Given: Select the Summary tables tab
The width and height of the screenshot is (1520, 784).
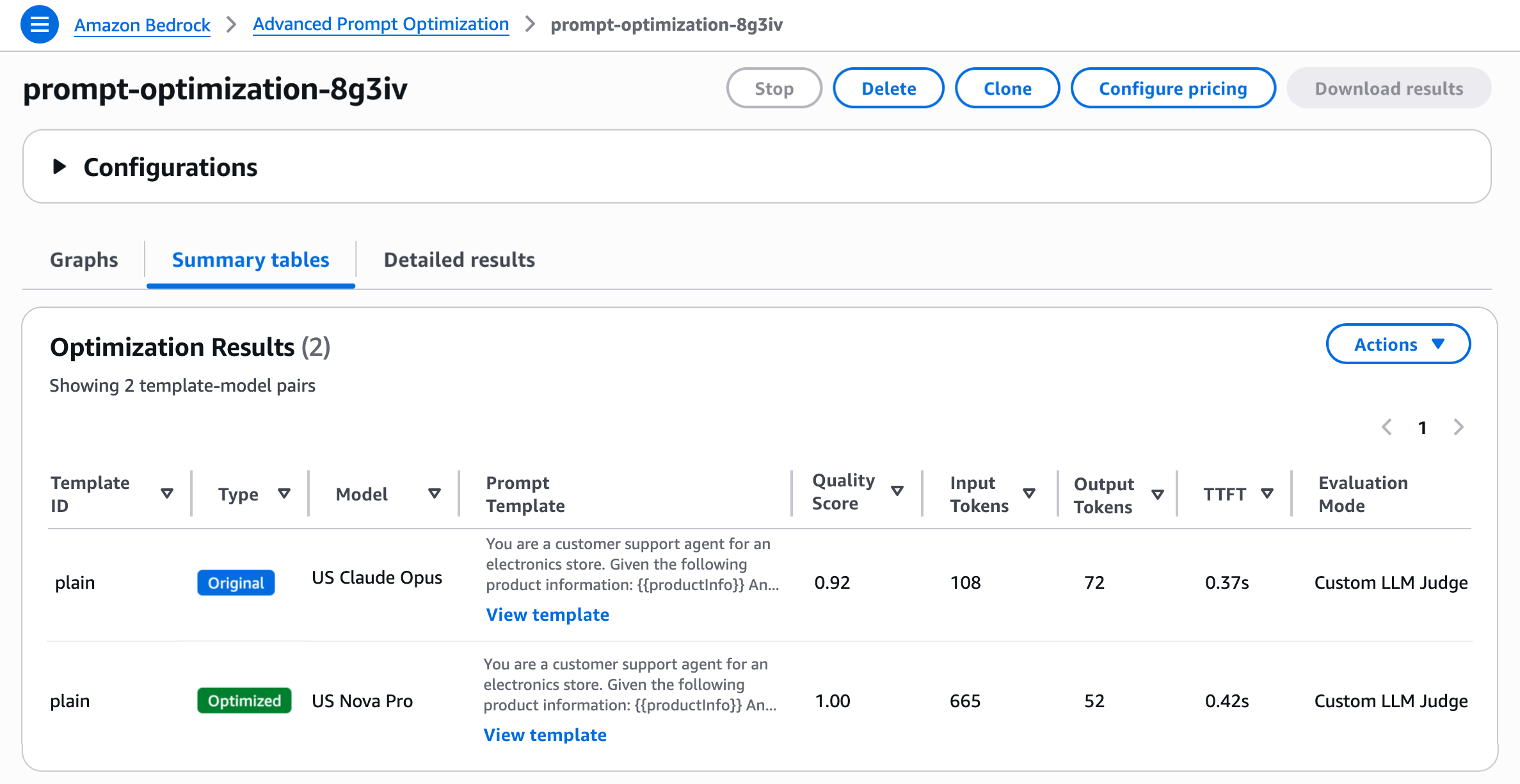Looking at the screenshot, I should point(251,260).
